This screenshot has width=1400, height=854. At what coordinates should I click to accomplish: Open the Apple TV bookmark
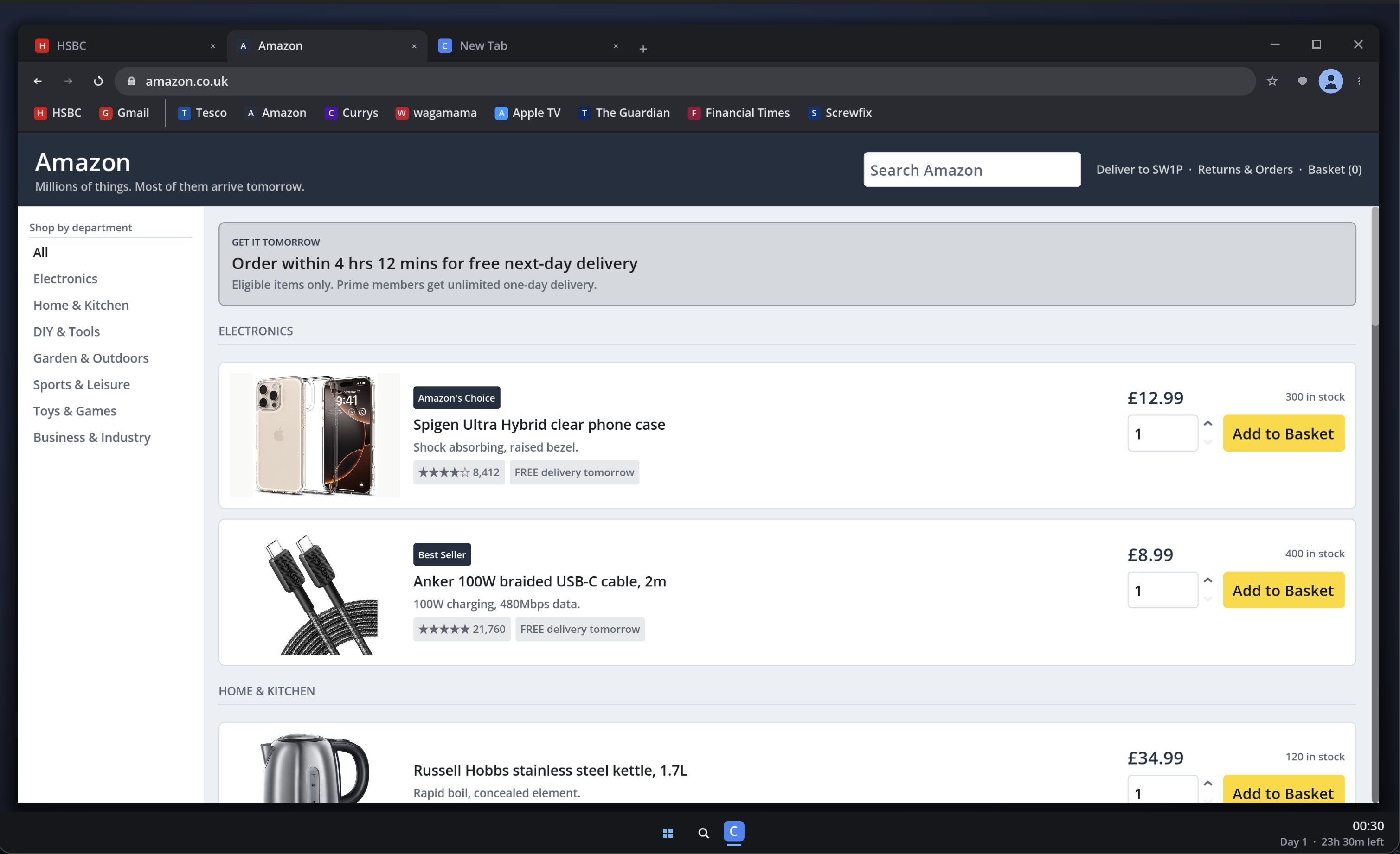[527, 113]
